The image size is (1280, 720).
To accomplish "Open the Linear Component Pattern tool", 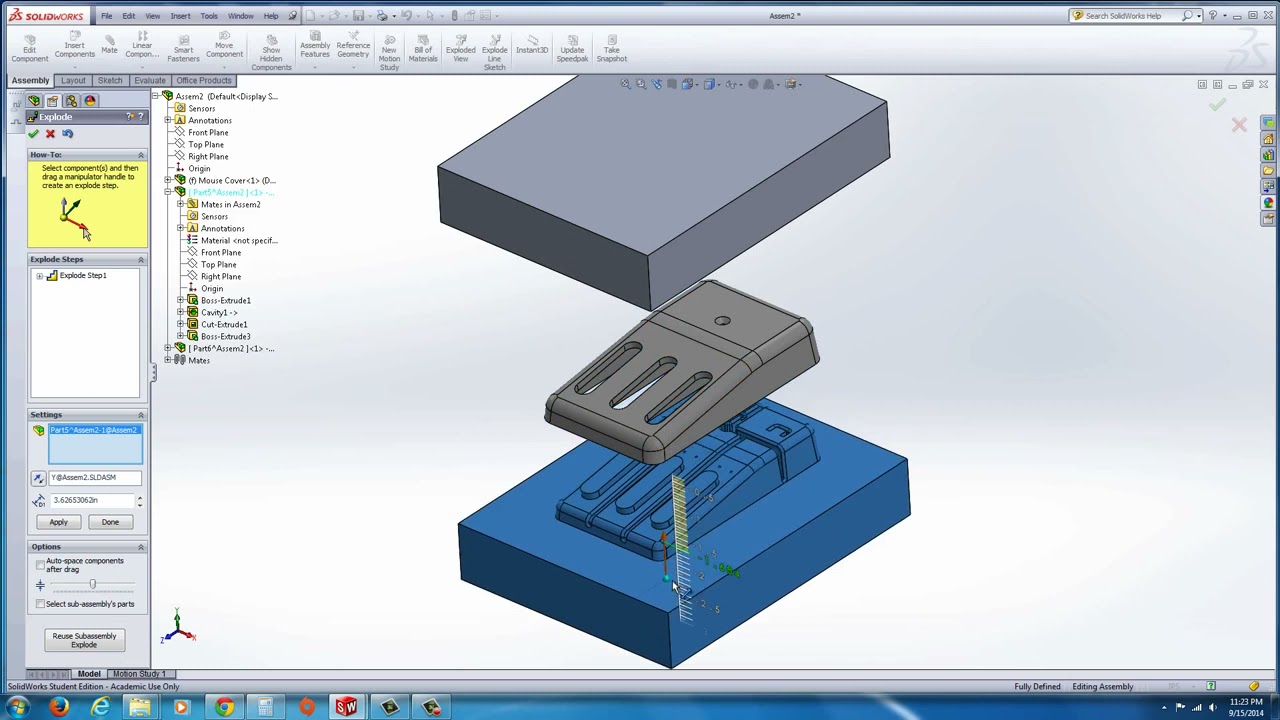I will [142, 49].
